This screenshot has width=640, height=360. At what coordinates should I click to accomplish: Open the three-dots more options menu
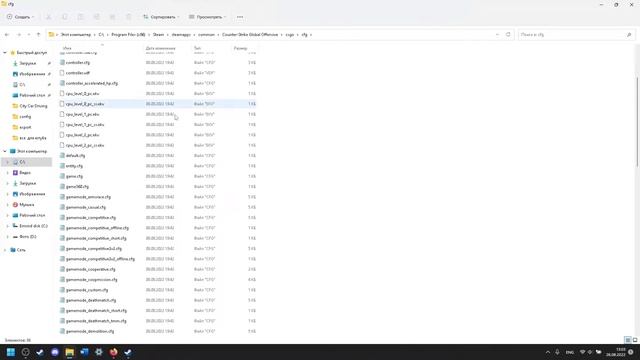coord(240,17)
